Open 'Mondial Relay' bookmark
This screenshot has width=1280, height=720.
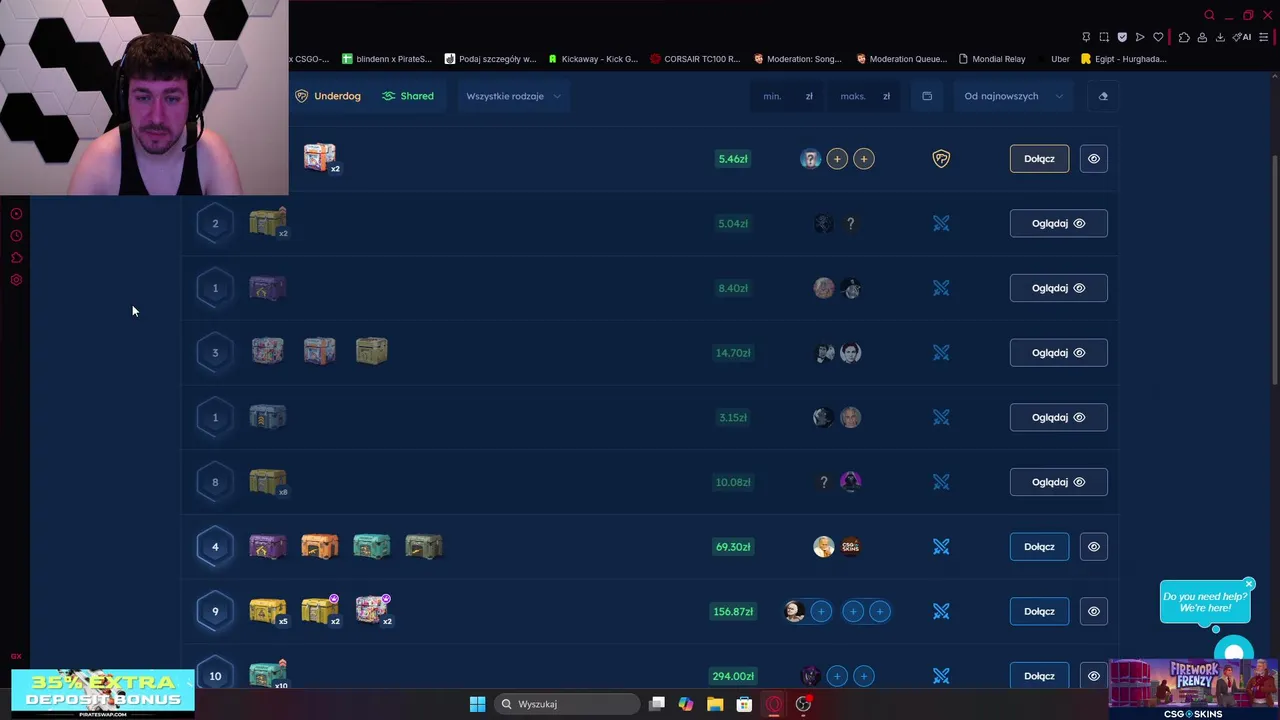point(992,59)
